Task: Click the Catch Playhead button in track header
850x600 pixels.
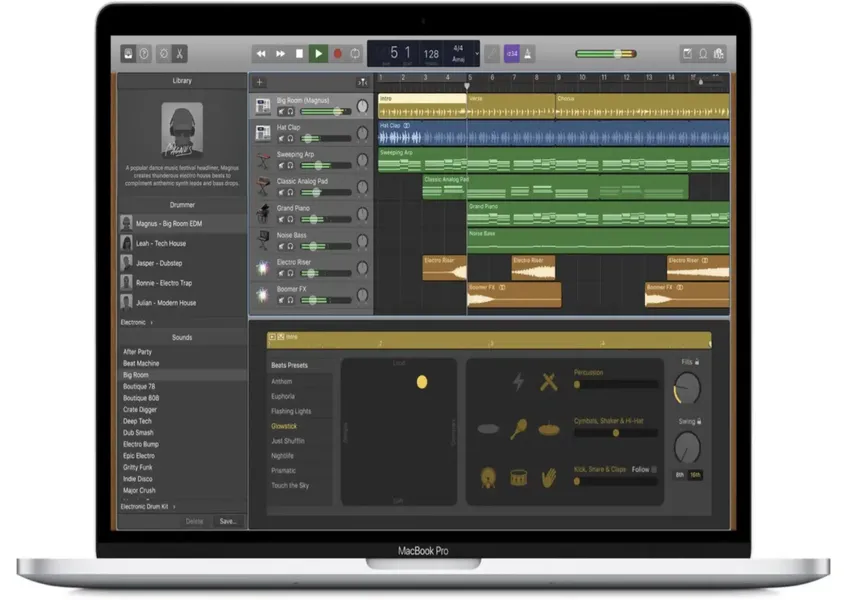Action: tap(362, 82)
